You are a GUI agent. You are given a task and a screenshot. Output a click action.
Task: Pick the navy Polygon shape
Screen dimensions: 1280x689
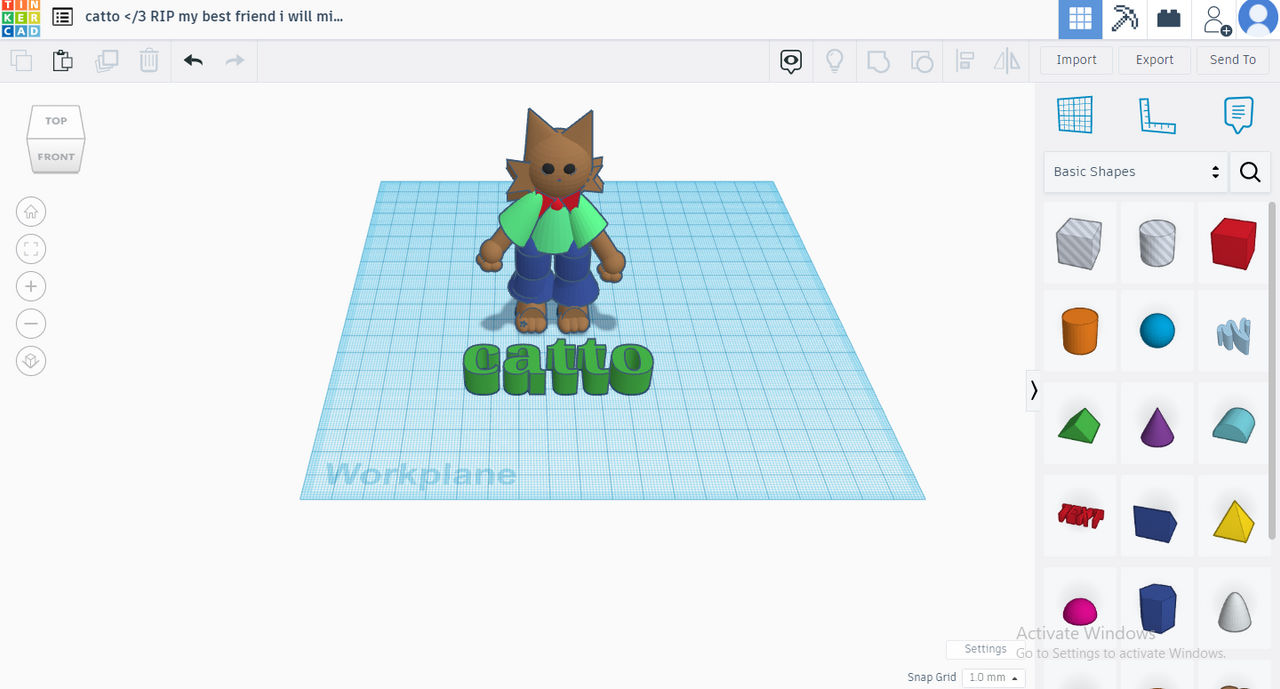[1157, 607]
